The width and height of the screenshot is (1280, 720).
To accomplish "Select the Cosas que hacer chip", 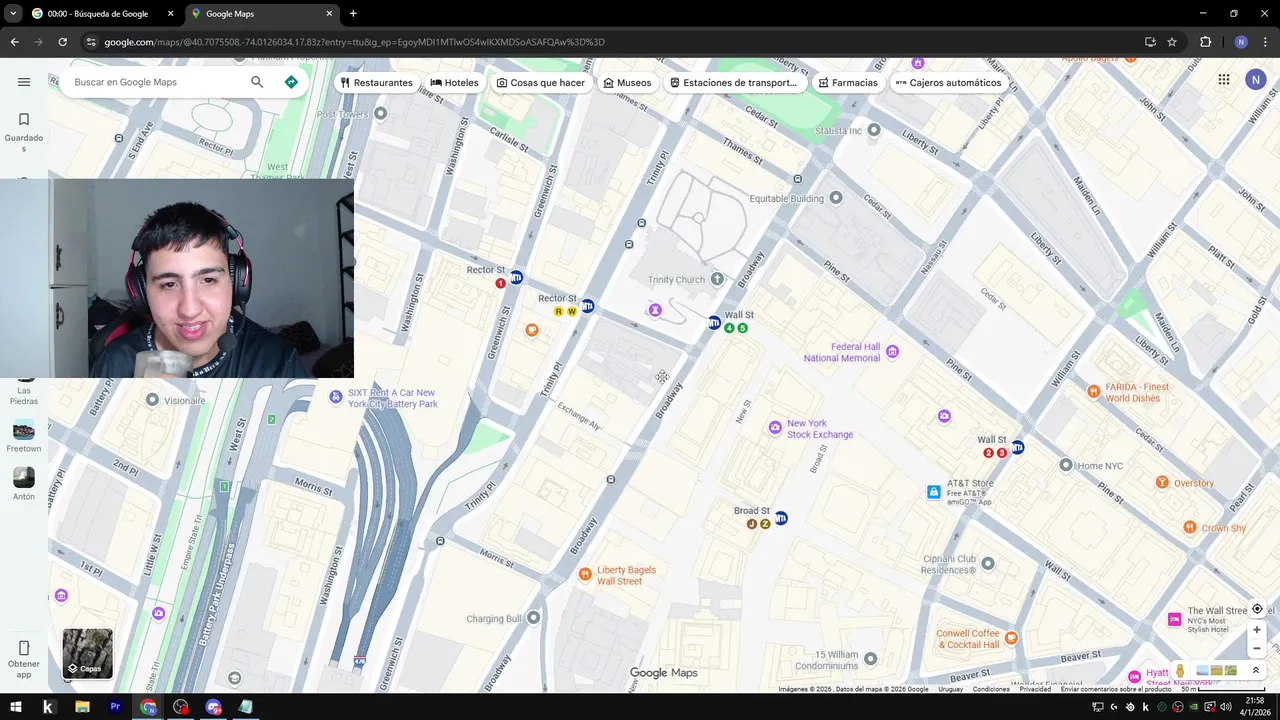I will [x=541, y=83].
